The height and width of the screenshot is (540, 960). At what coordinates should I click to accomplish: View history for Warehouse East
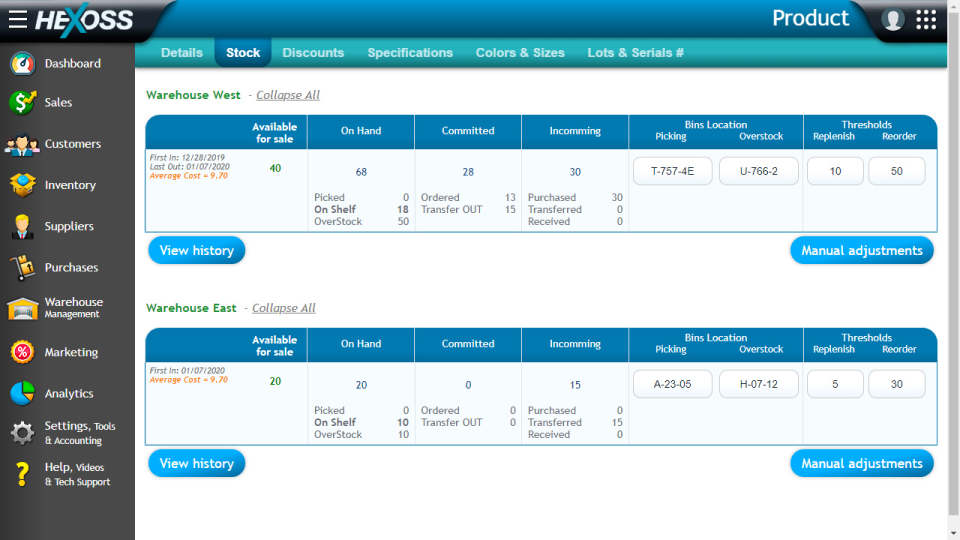(197, 463)
